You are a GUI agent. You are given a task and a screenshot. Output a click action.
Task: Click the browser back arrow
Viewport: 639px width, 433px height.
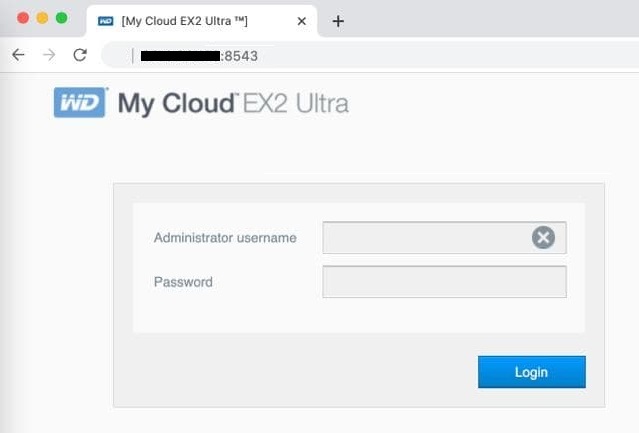click(x=18, y=55)
